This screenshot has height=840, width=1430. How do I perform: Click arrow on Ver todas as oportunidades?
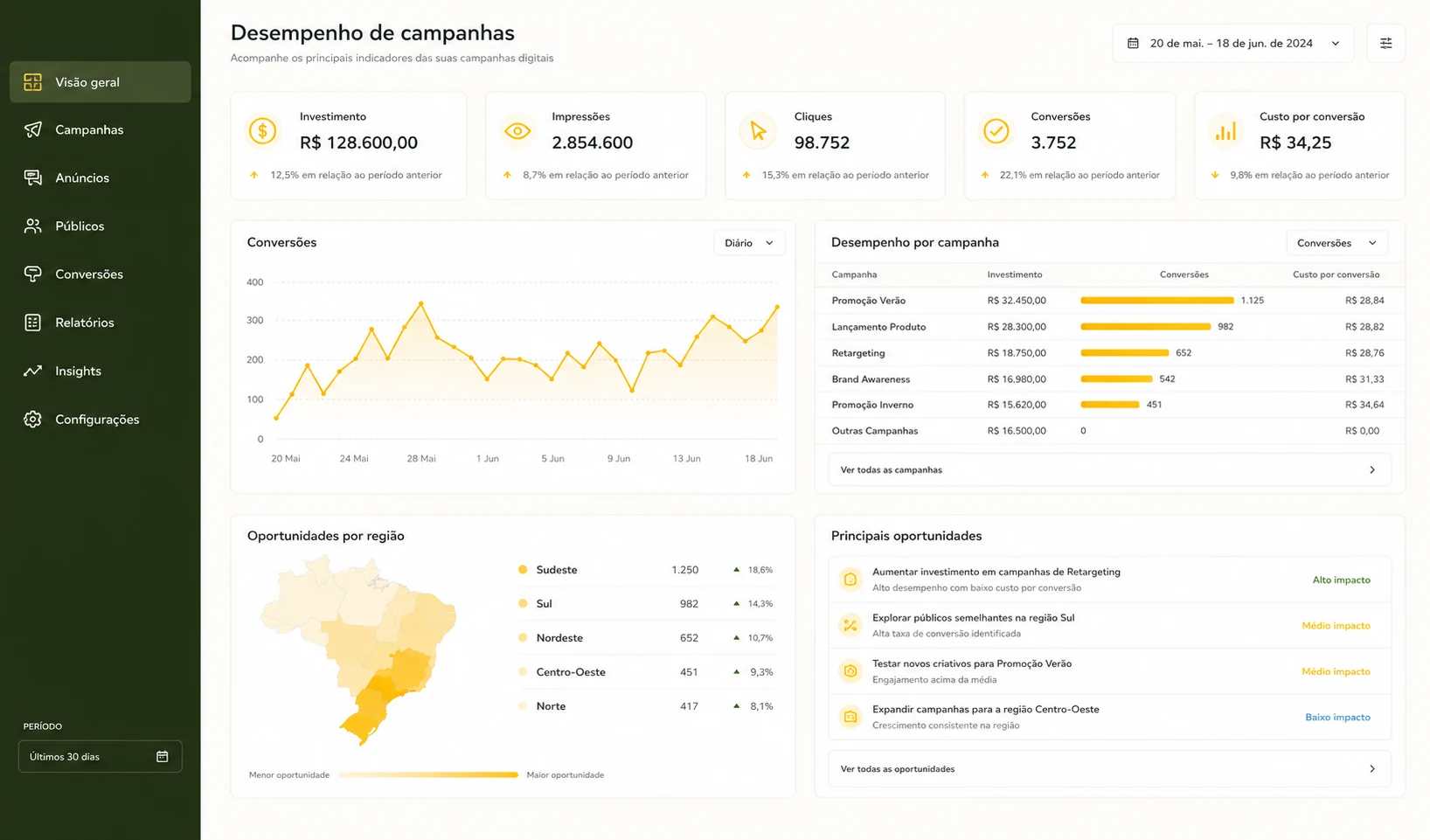(x=1372, y=769)
